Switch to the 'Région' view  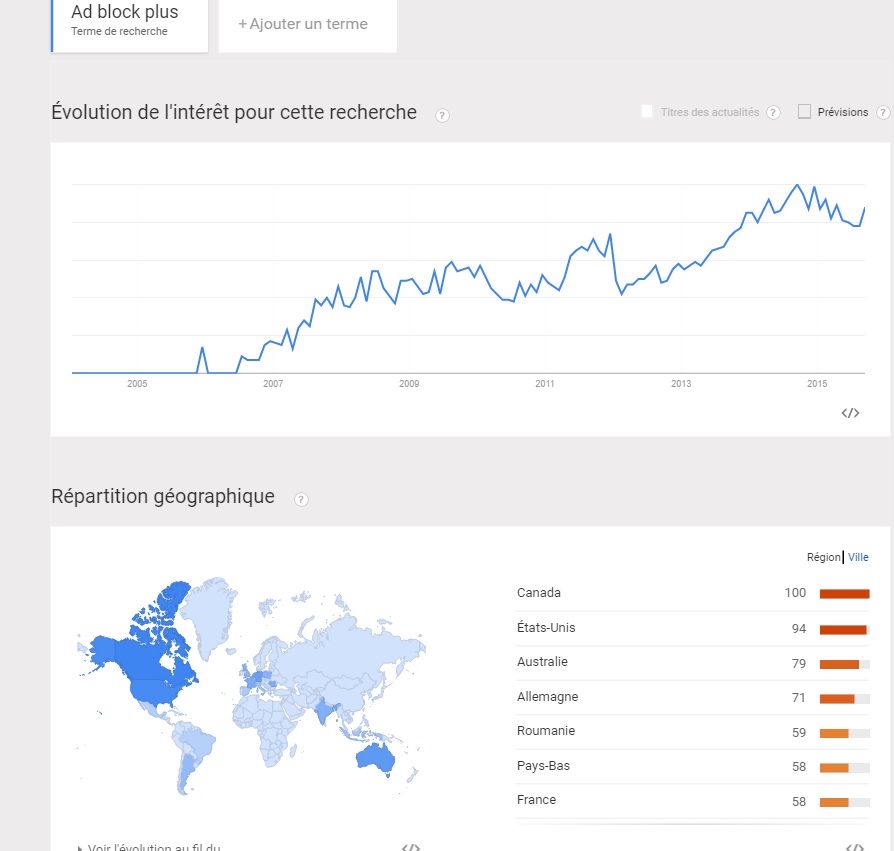pyautogui.click(x=823, y=557)
